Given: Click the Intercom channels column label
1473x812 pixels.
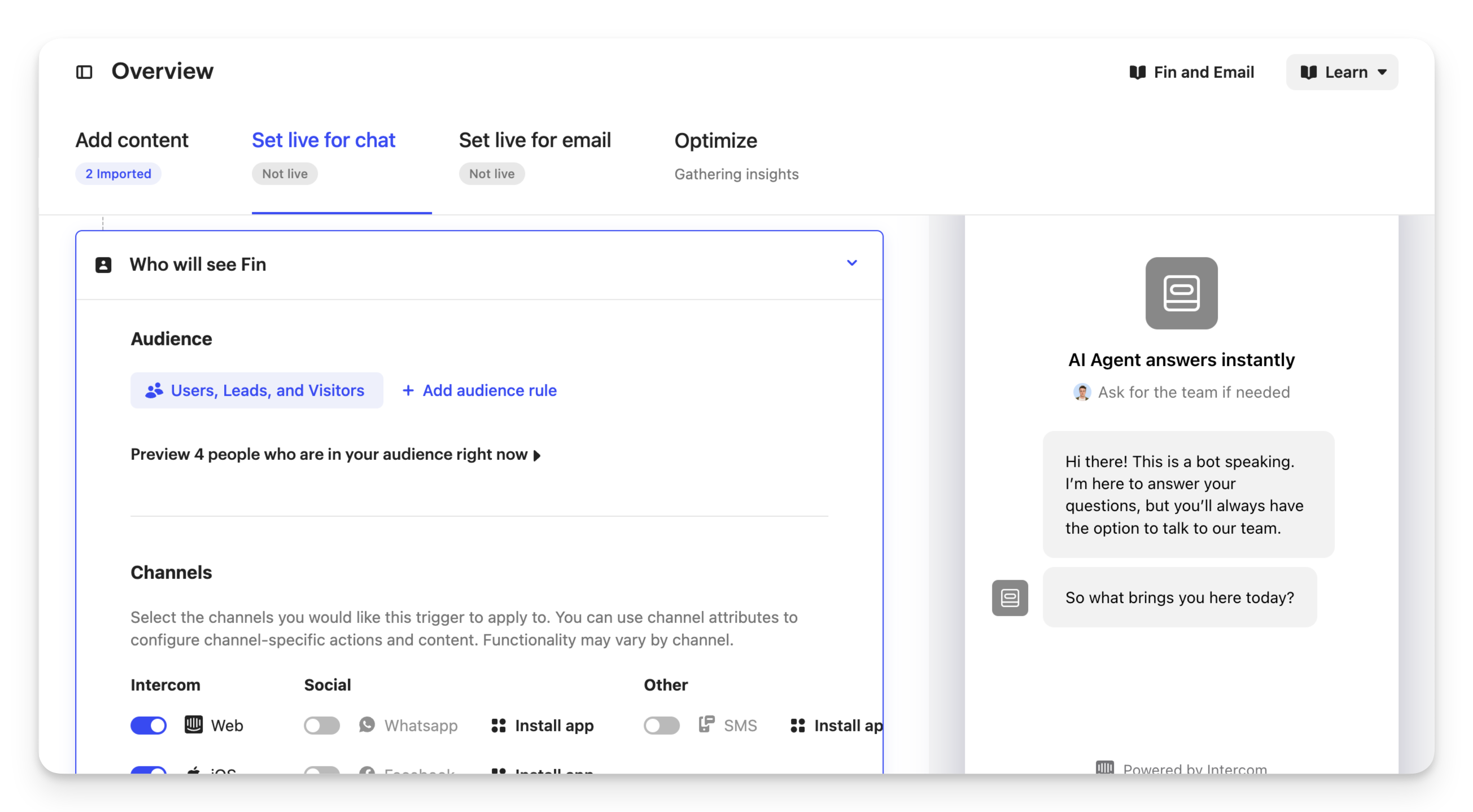Looking at the screenshot, I should (165, 685).
